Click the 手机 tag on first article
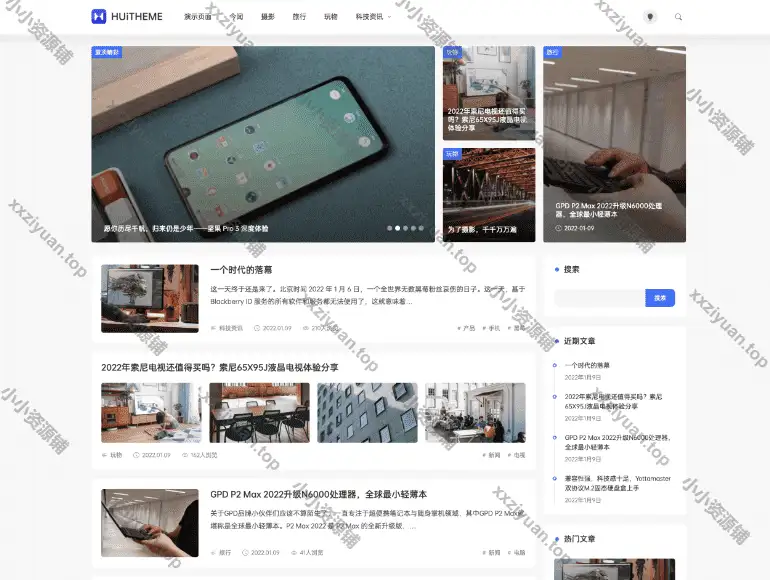The height and width of the screenshot is (580, 770). click(493, 328)
